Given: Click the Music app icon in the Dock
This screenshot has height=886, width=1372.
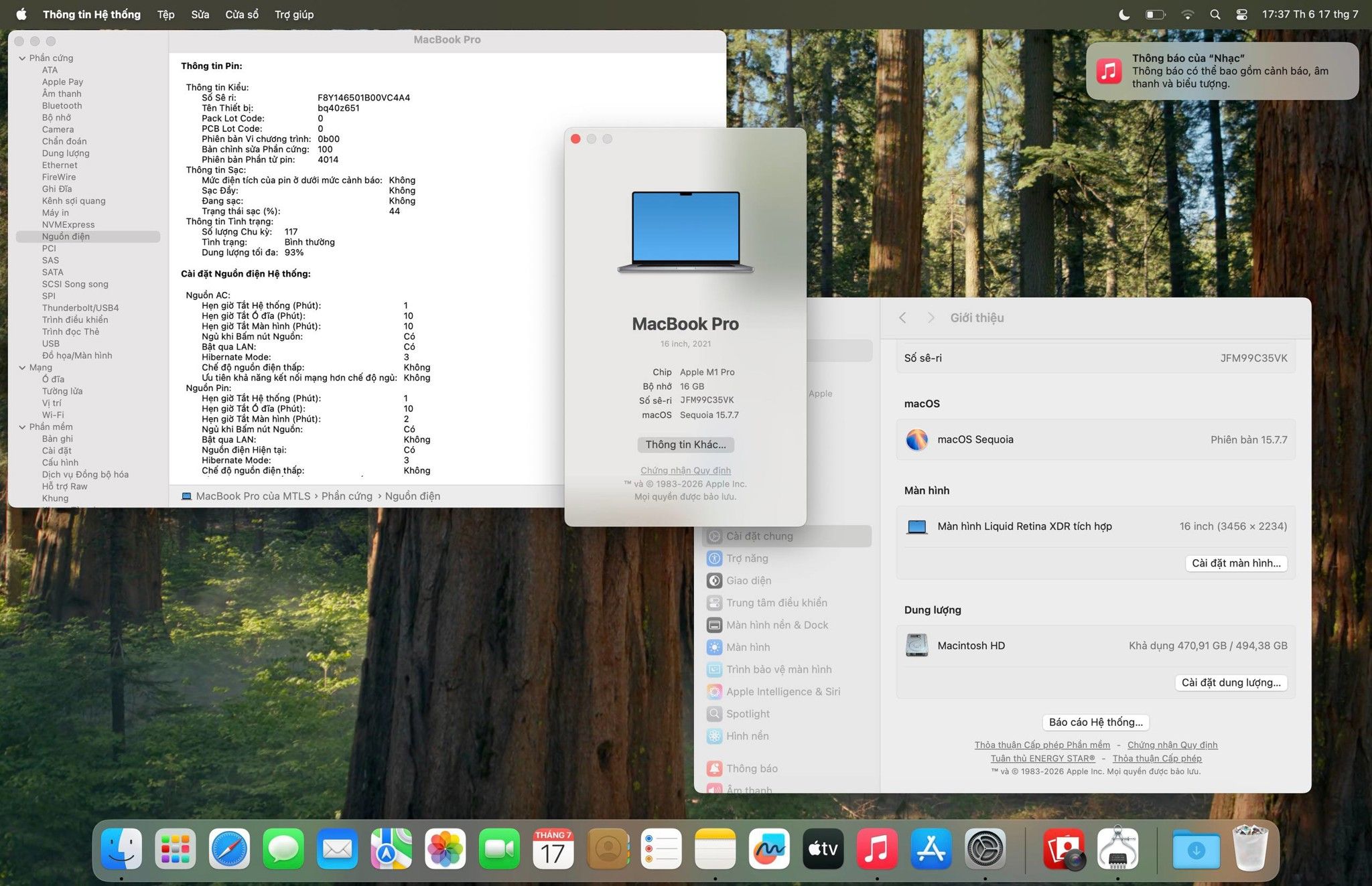Looking at the screenshot, I should (x=877, y=848).
